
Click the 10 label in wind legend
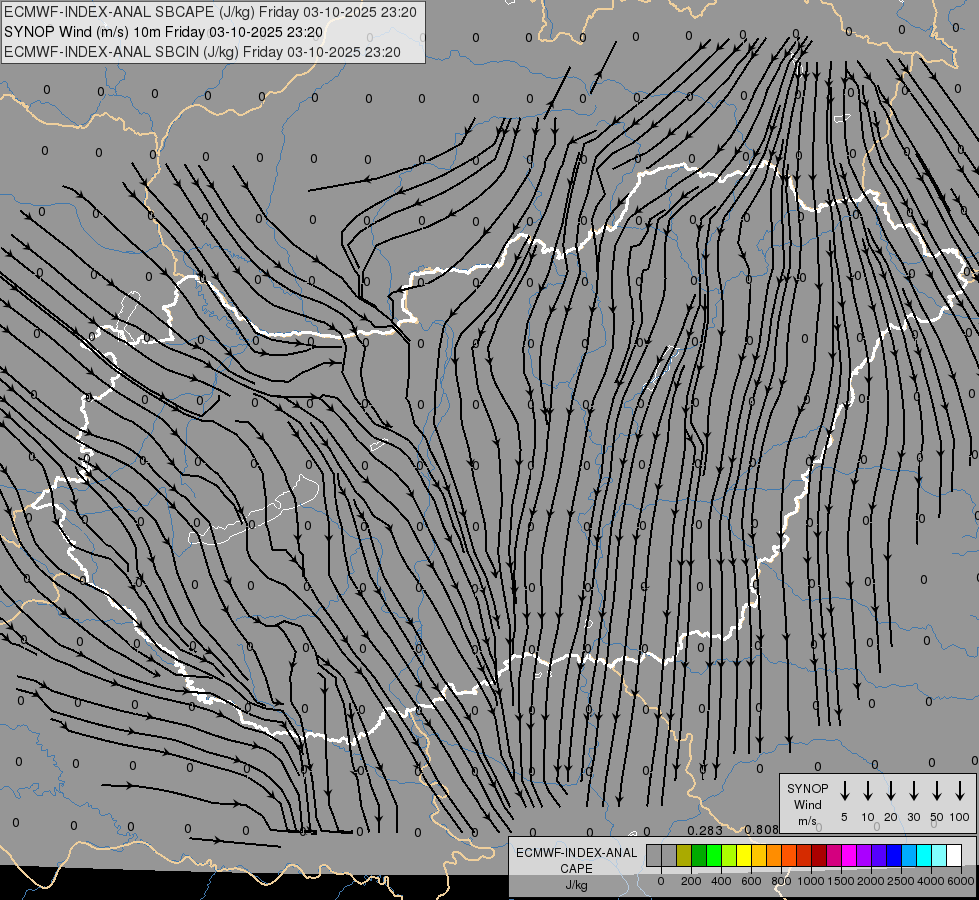tap(868, 817)
